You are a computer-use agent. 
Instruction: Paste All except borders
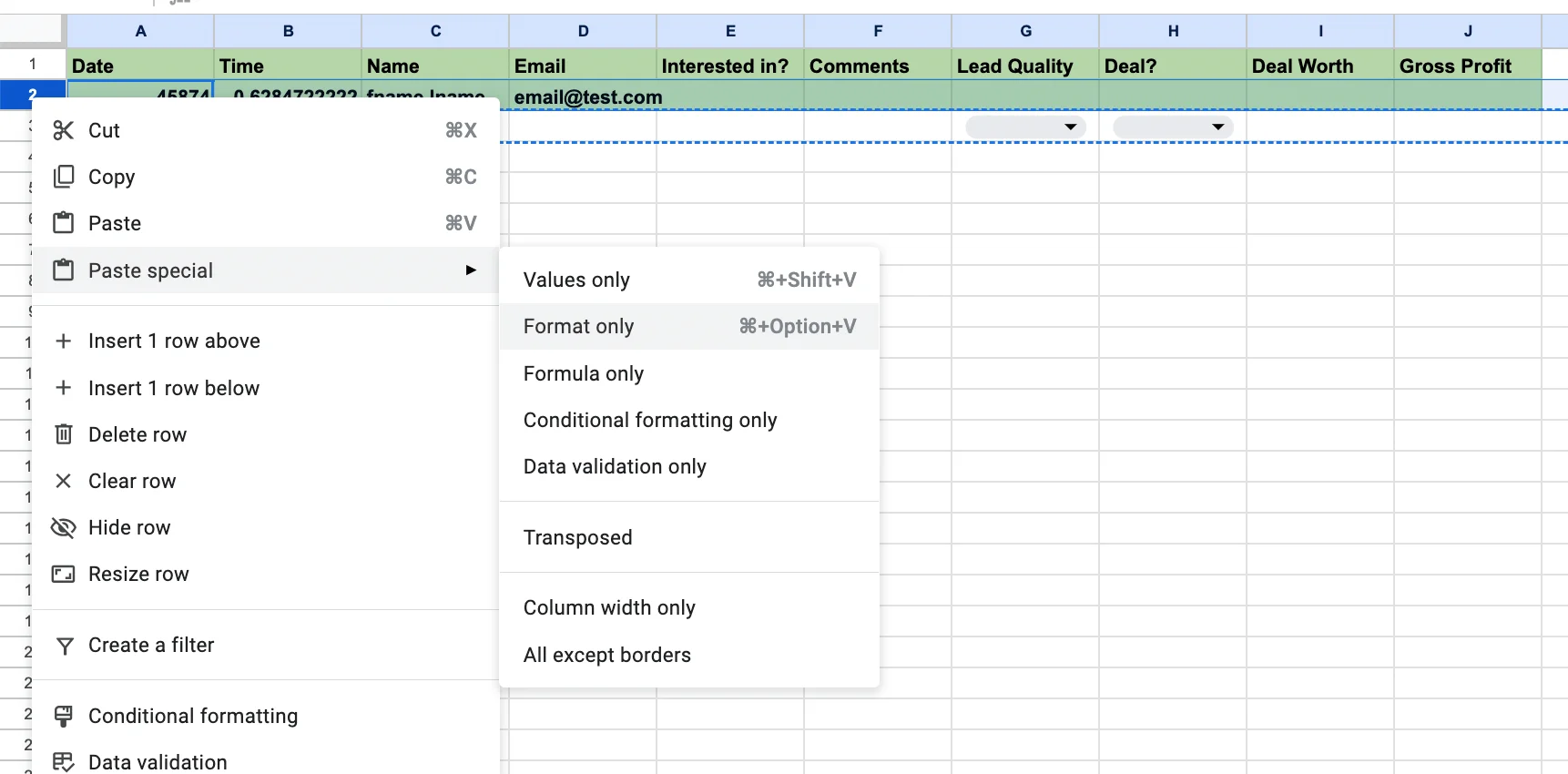689,655
